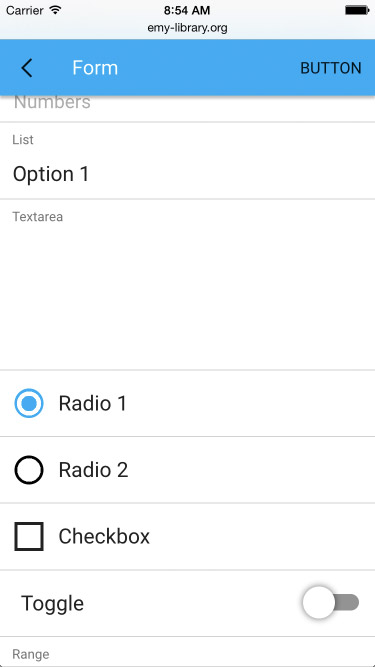Tap the emy-library.org address bar
The height and width of the screenshot is (667, 375).
pyautogui.click(x=188, y=28)
